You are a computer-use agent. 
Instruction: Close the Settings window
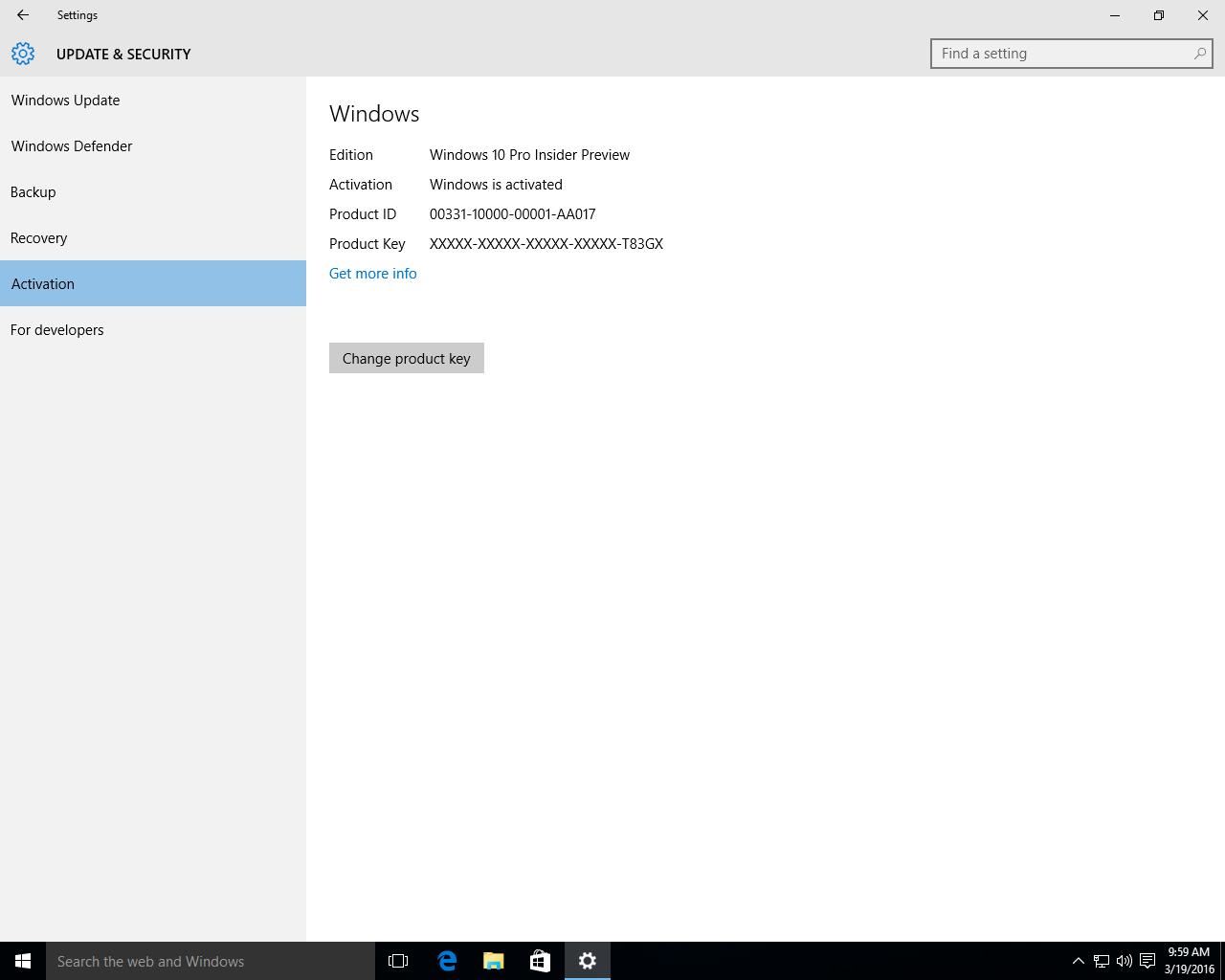1203,15
